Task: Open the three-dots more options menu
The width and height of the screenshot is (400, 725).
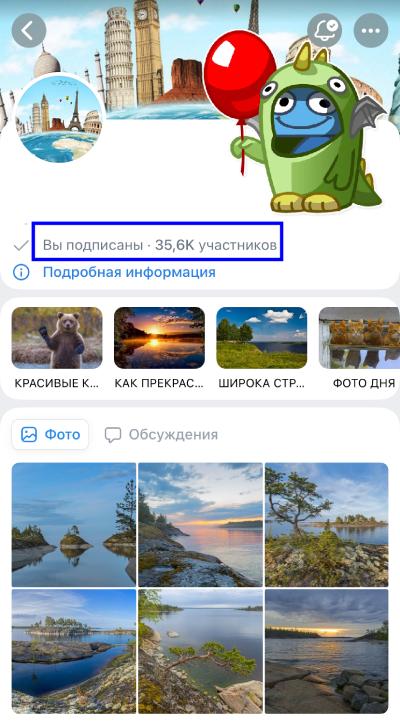Action: (x=371, y=31)
